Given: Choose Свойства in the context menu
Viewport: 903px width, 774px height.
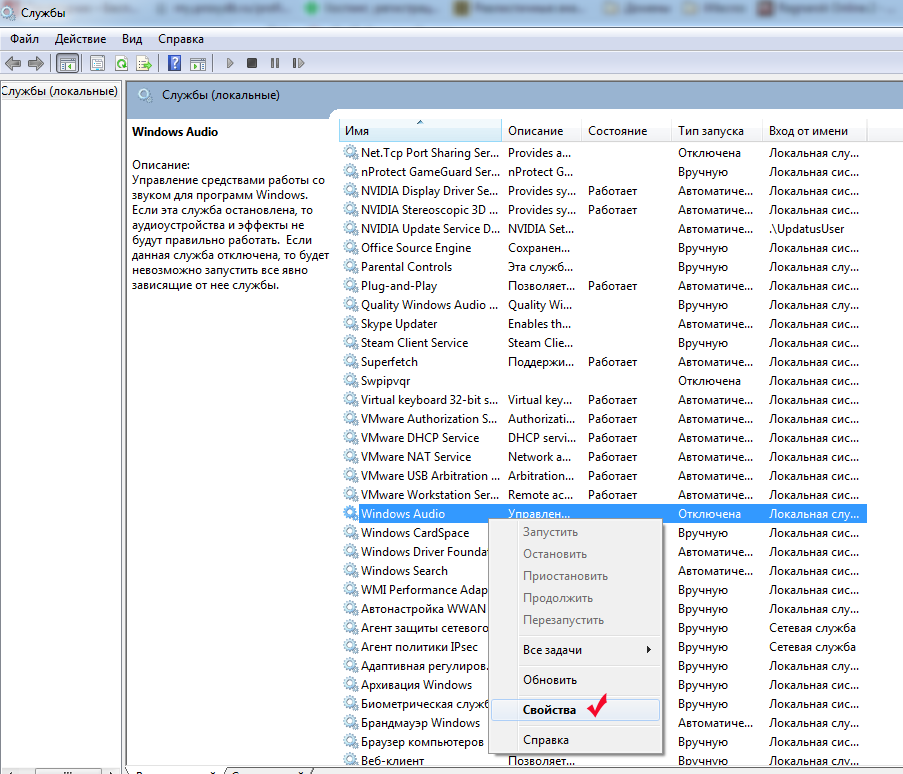Looking at the screenshot, I should pos(549,710).
